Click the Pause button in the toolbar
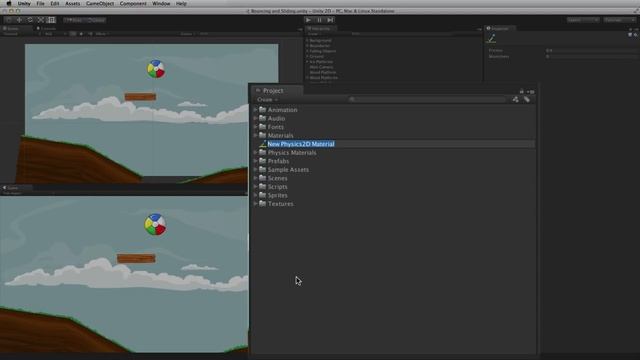 [x=319, y=20]
